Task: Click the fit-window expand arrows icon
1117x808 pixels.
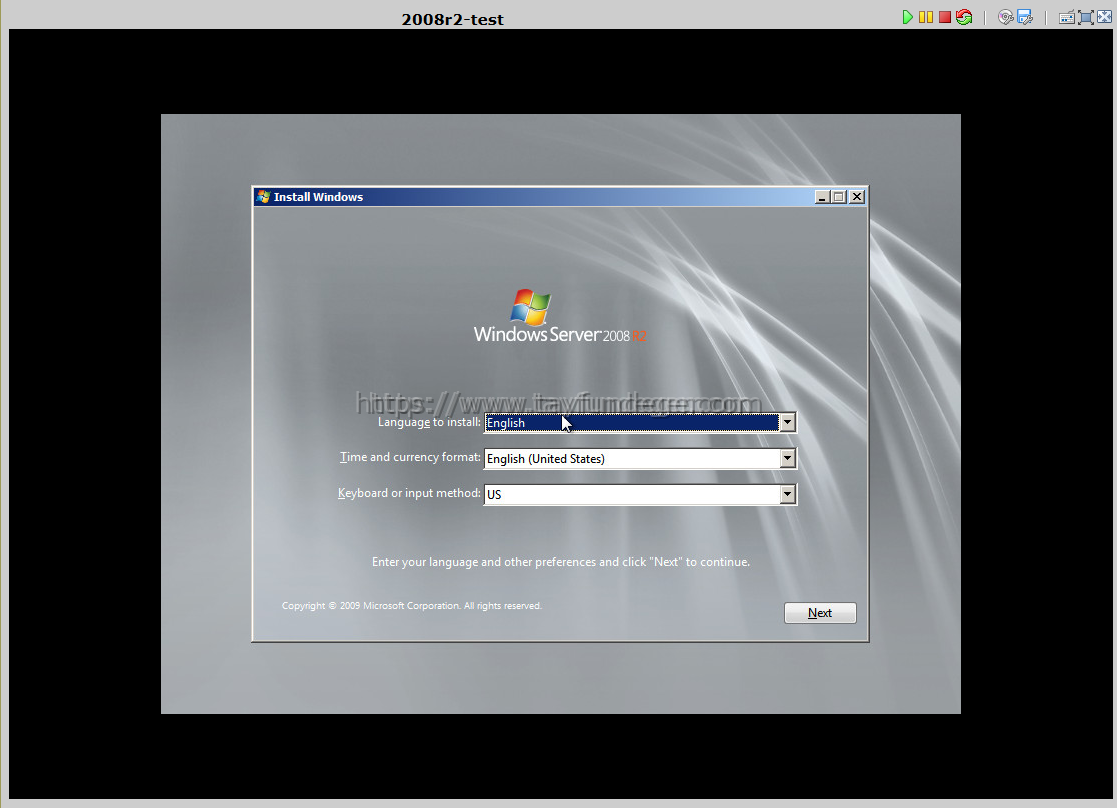Action: [x=1086, y=18]
